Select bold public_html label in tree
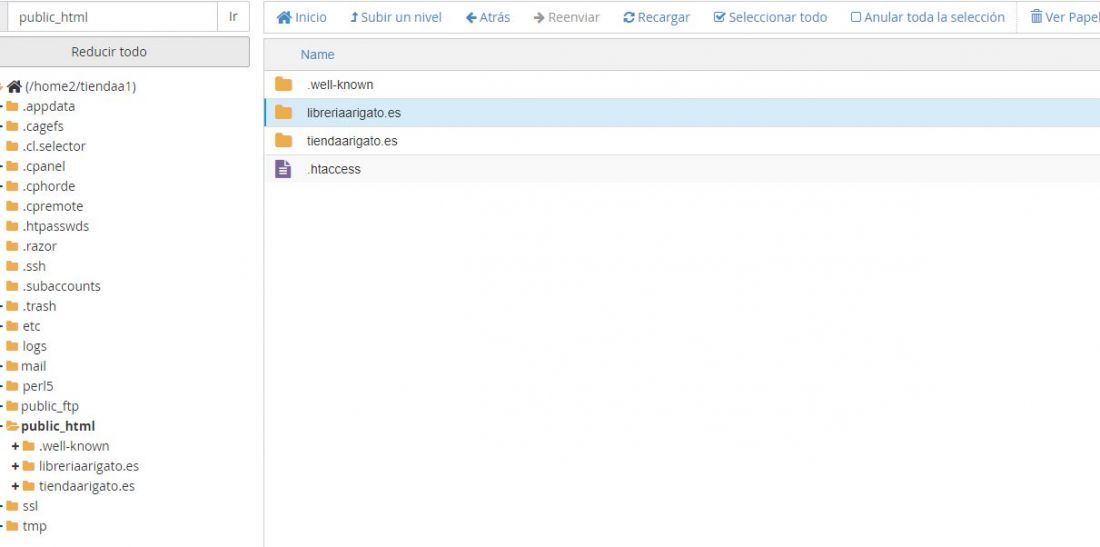Viewport: 1100px width, 547px height. coord(58,426)
